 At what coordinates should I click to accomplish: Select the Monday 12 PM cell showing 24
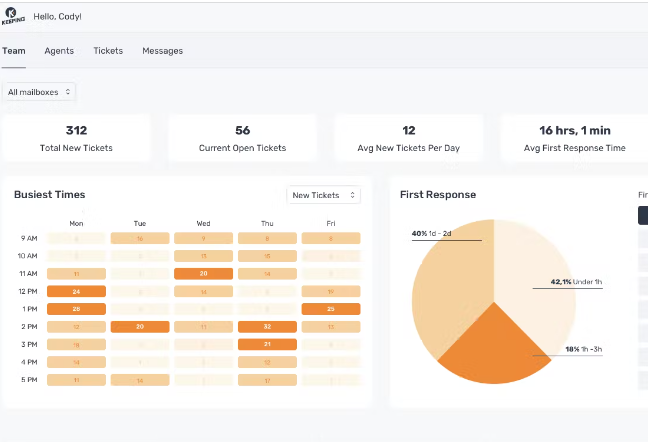click(76, 291)
